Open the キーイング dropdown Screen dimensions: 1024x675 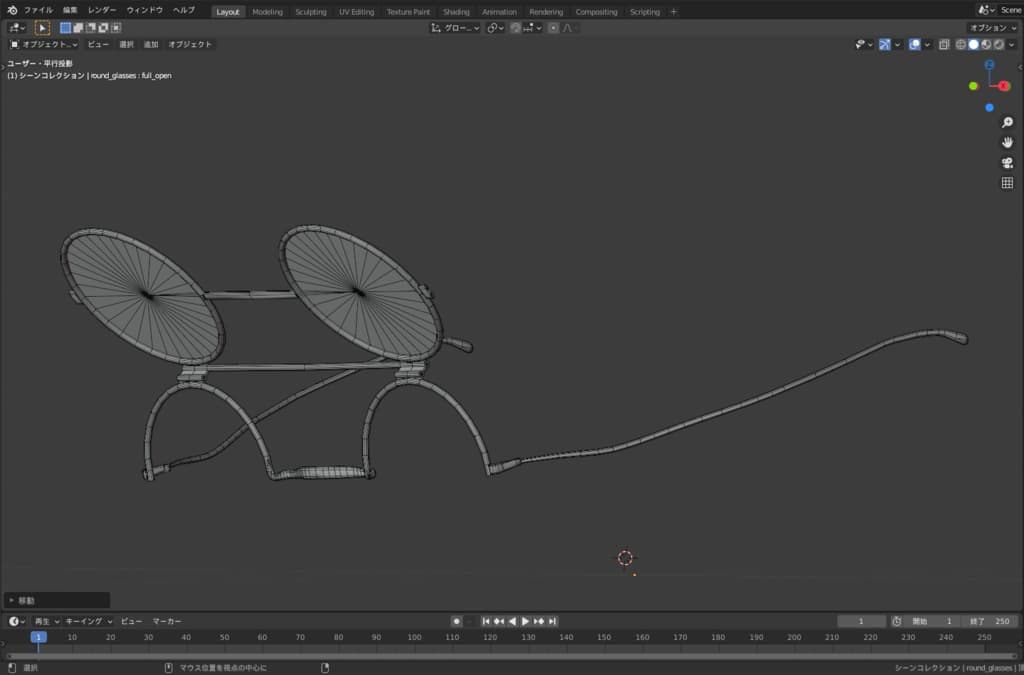88,621
